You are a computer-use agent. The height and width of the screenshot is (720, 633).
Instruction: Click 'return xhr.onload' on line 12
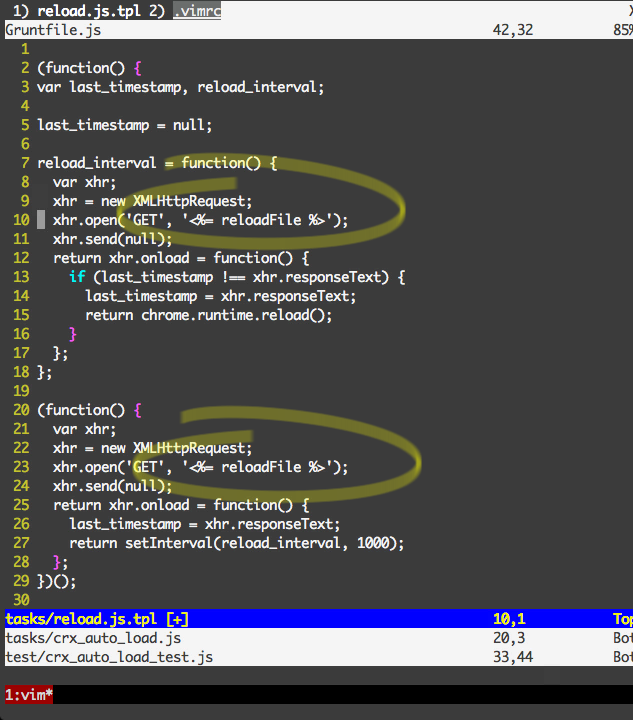click(121, 258)
